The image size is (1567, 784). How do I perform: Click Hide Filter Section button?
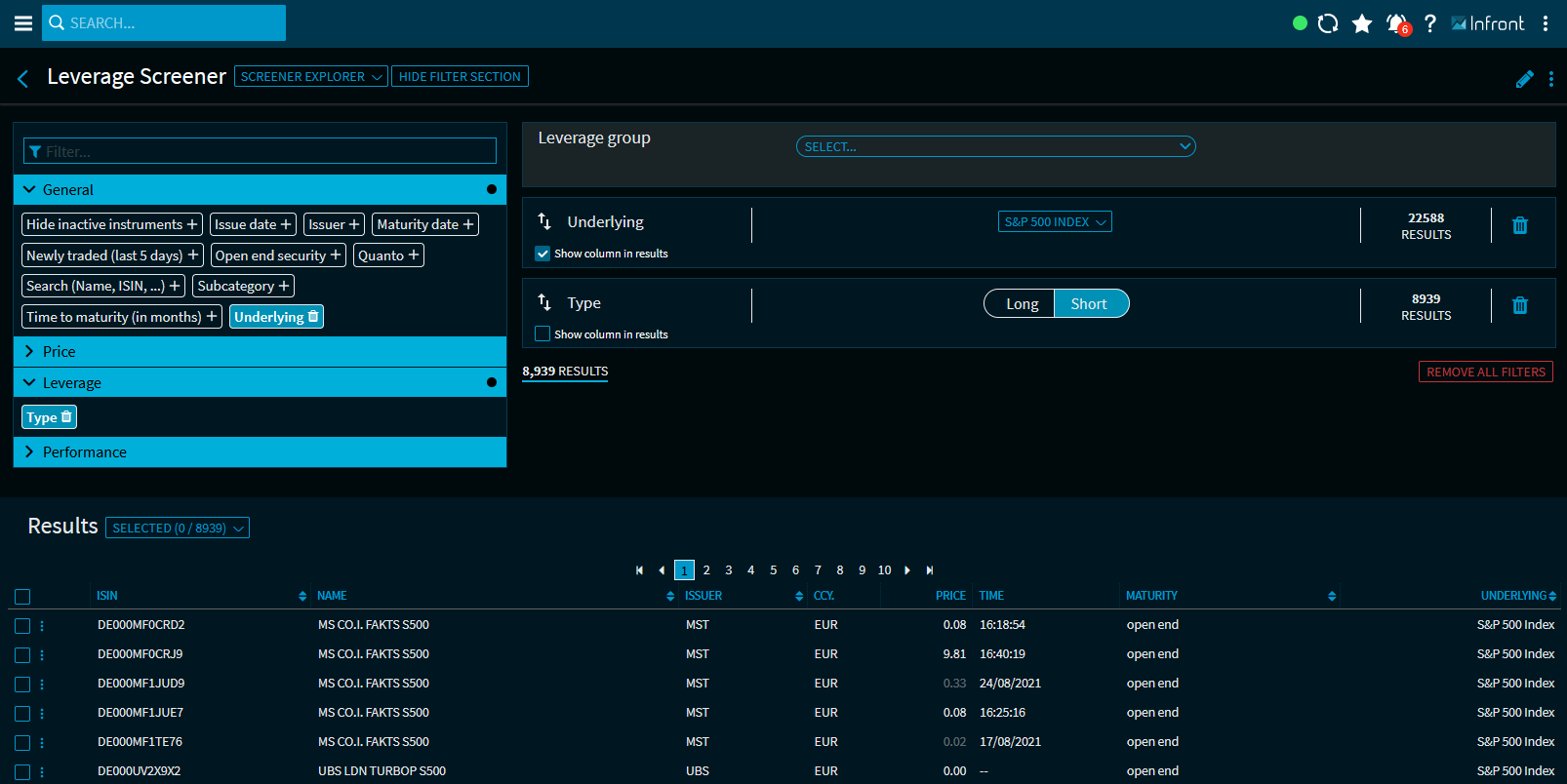point(460,77)
